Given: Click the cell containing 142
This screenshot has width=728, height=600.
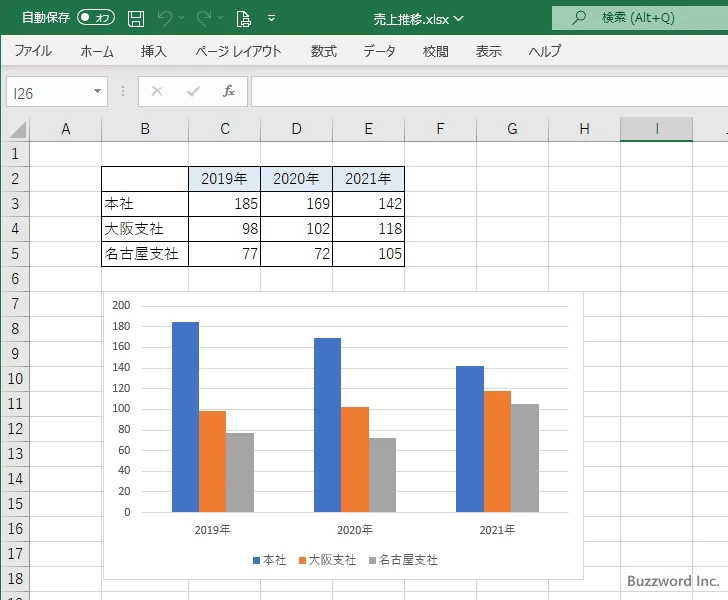Looking at the screenshot, I should click(x=369, y=204).
